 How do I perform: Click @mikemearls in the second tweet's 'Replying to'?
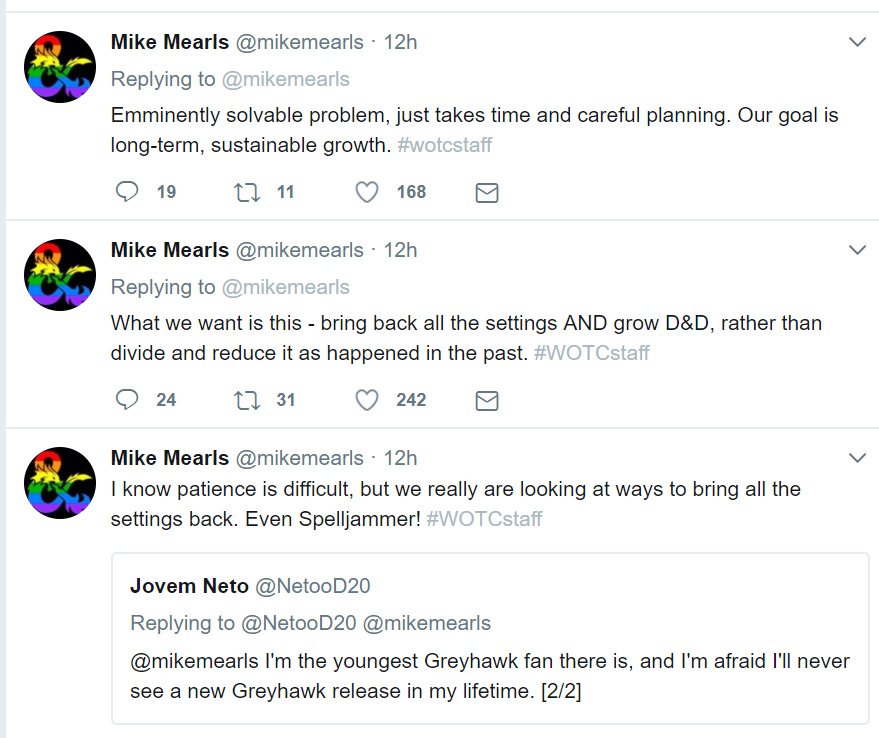coord(285,287)
